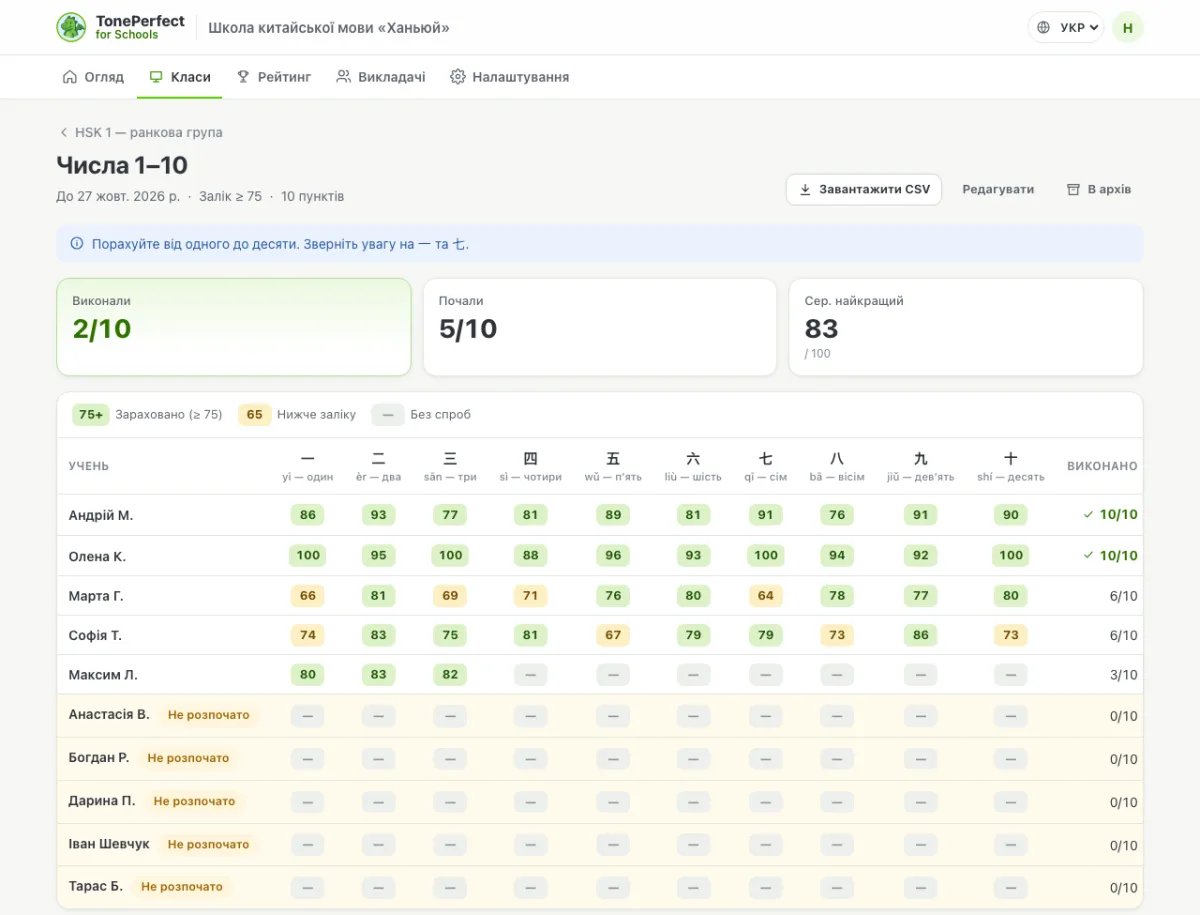Click the 七 qī — сім column header
The height and width of the screenshot is (915, 1200).
[766, 466]
